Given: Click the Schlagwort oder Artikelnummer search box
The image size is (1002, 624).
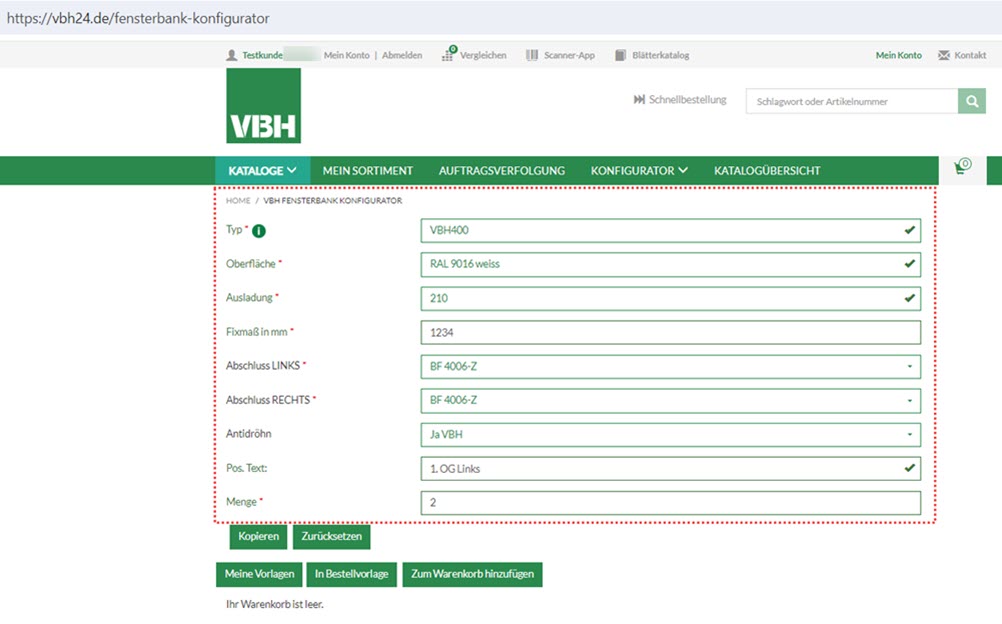Looking at the screenshot, I should click(x=852, y=101).
